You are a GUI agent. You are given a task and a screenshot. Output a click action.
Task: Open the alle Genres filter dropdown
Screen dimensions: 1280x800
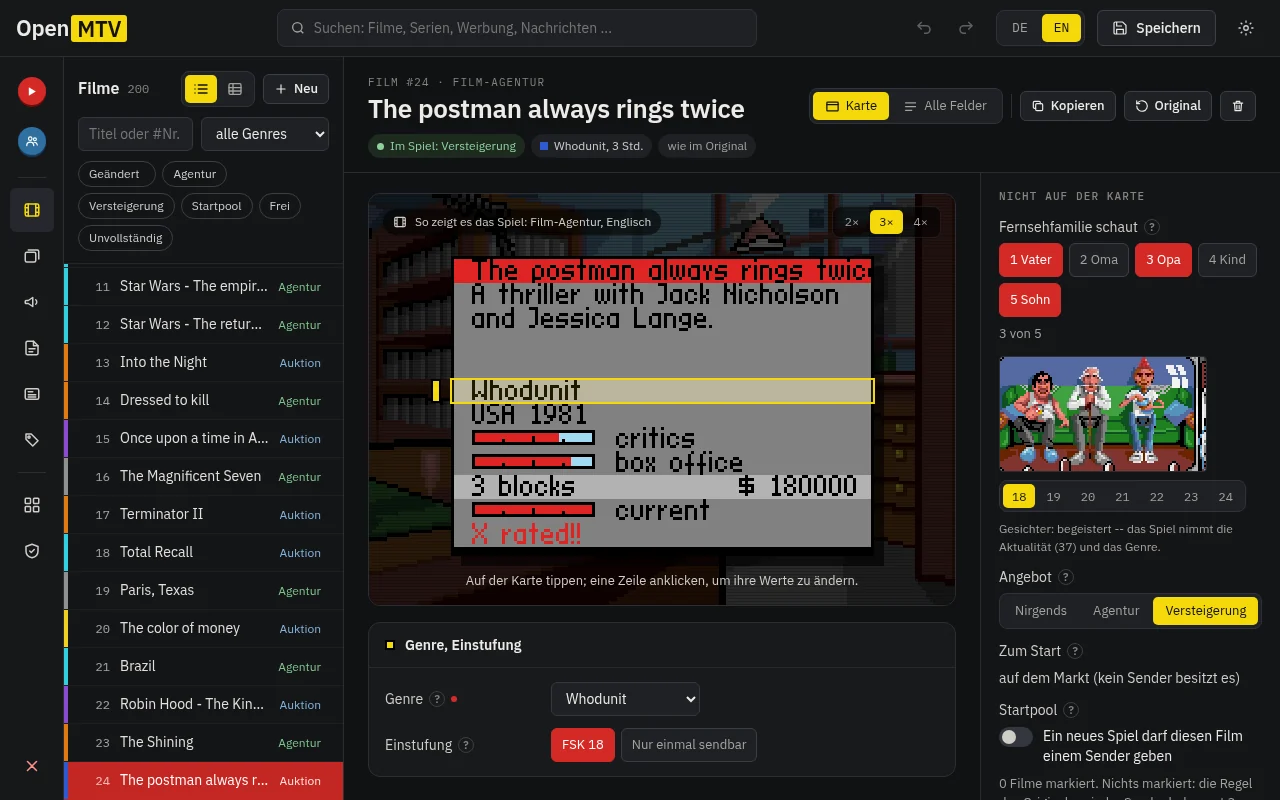265,134
